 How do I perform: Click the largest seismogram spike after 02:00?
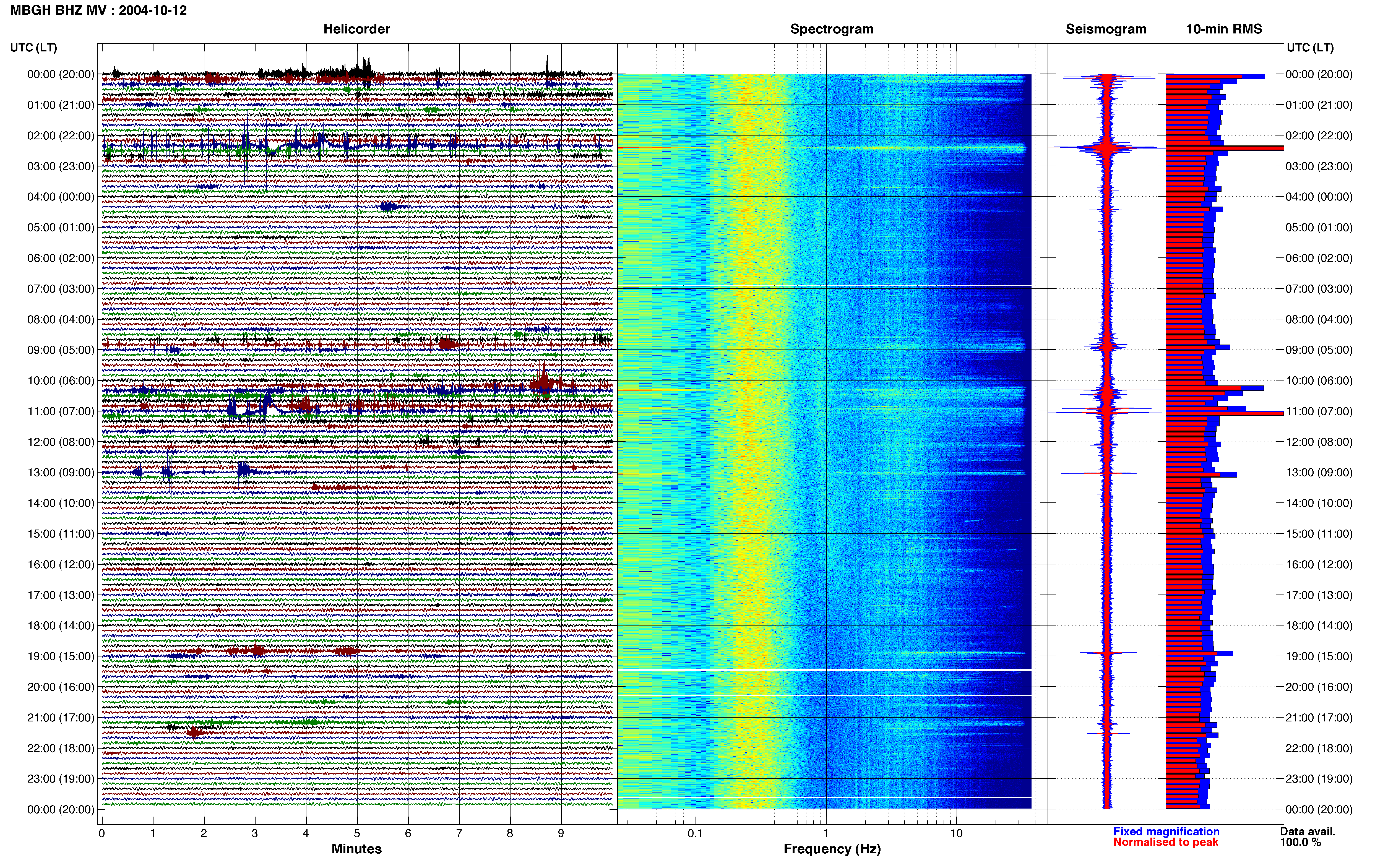tap(1107, 148)
